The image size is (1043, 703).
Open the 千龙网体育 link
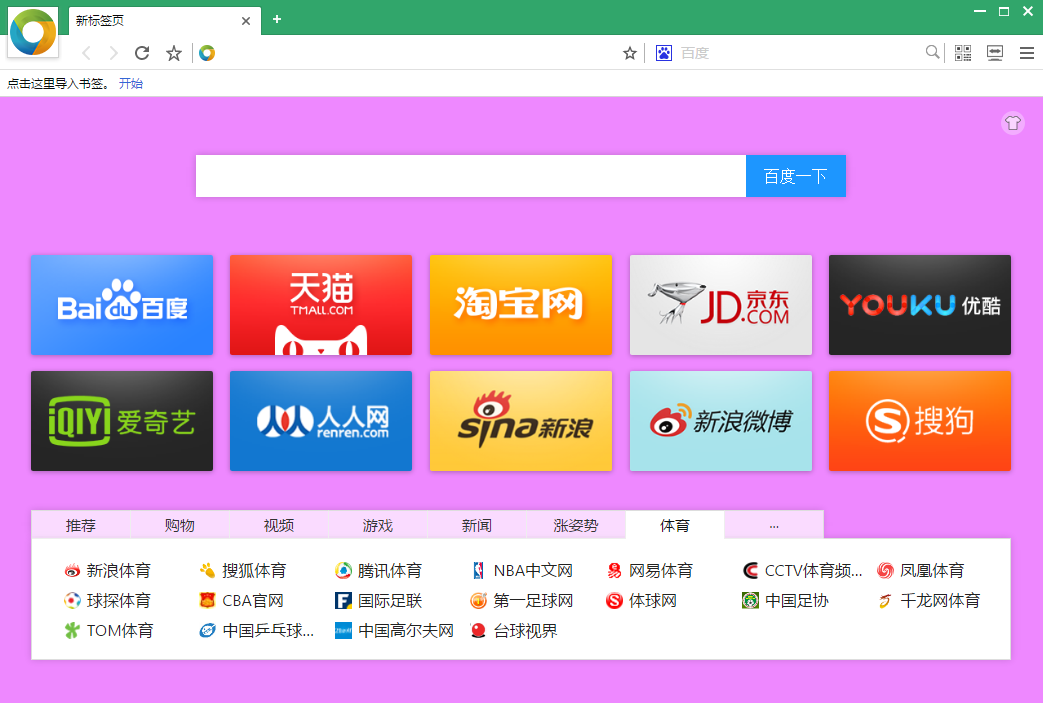click(929, 601)
